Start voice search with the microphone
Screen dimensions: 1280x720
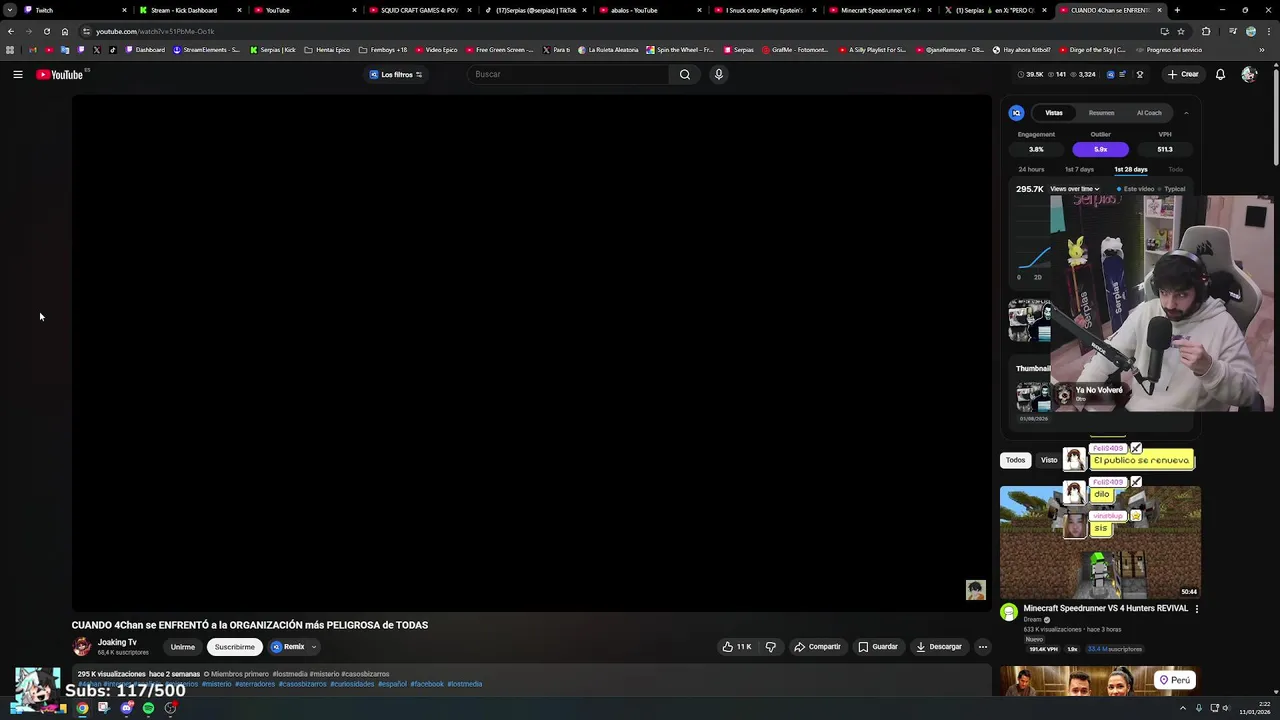click(718, 74)
